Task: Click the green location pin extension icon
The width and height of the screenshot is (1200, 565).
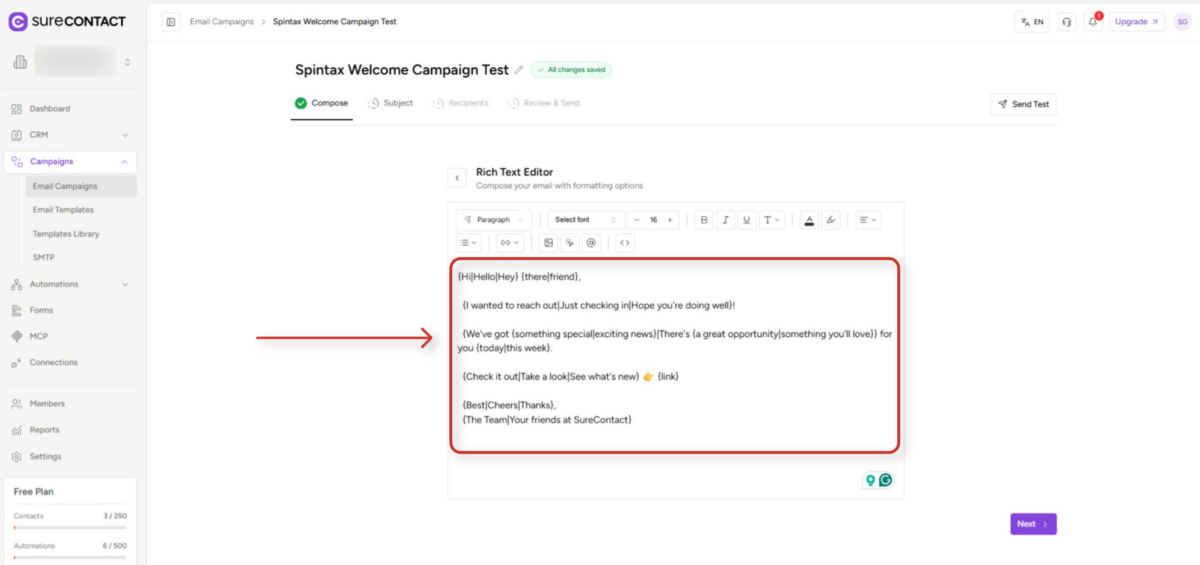Action: click(870, 480)
